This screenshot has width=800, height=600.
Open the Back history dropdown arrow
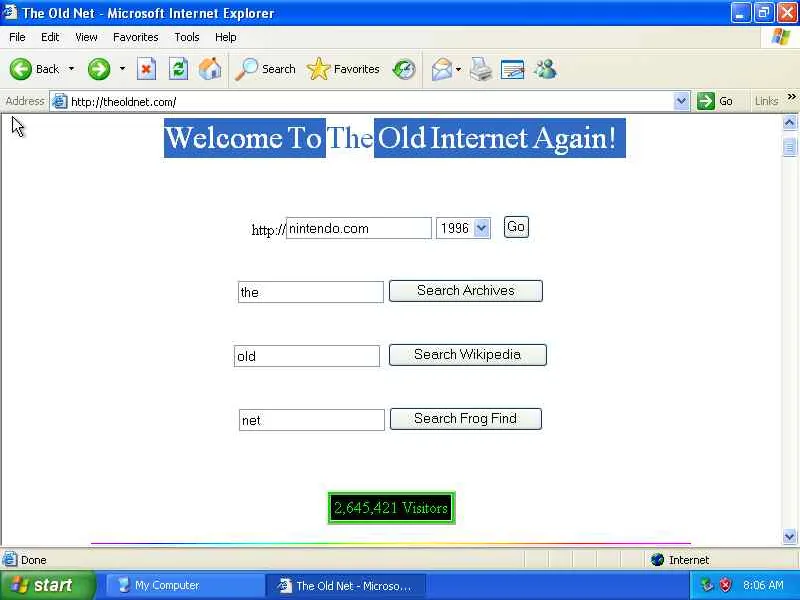pyautogui.click(x=71, y=69)
